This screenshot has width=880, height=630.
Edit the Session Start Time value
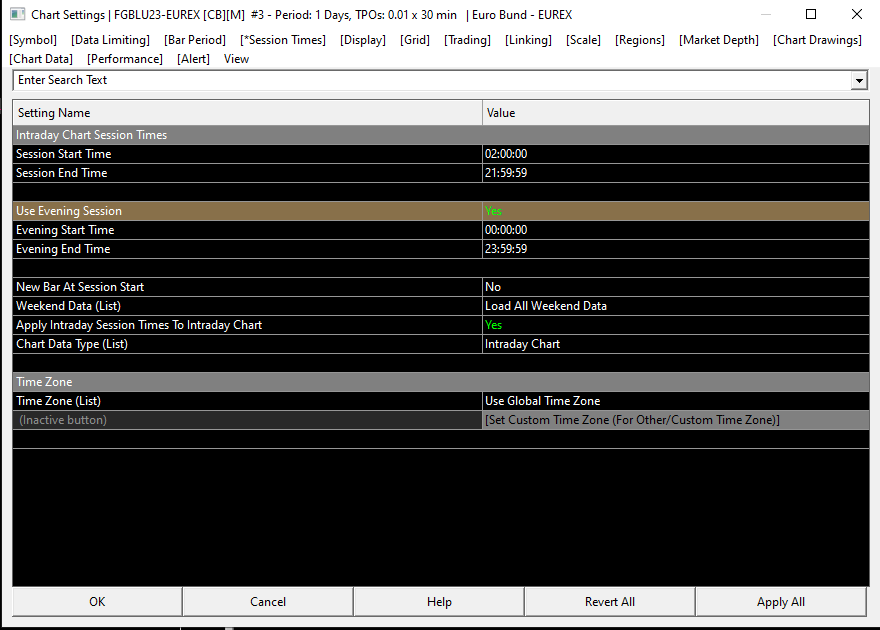[x=675, y=154]
